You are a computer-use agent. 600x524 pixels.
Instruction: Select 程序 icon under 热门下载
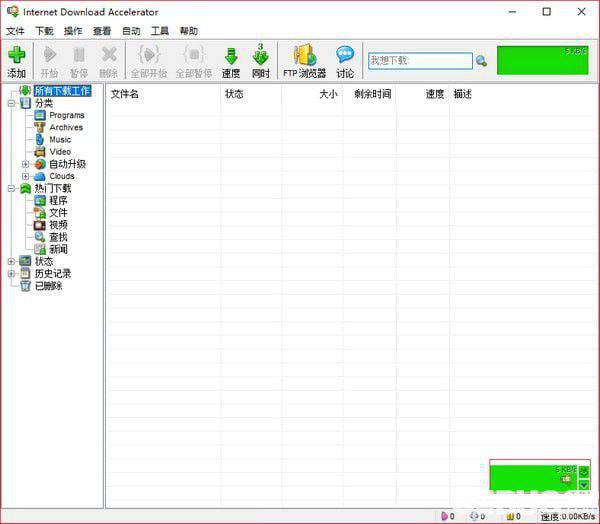[40, 201]
